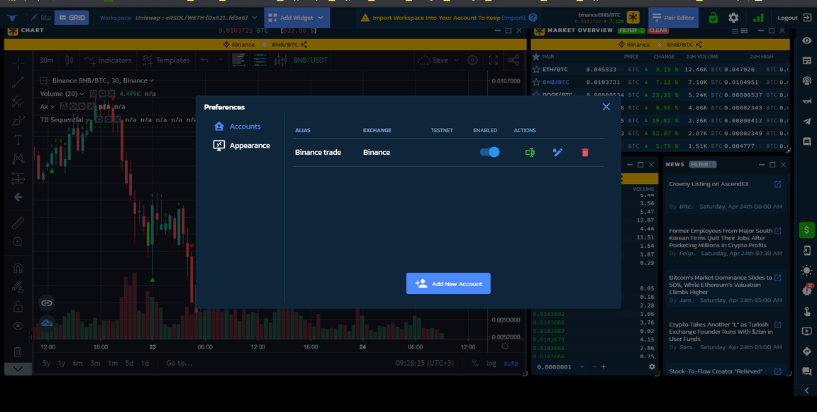
Task: Open the help question mark icon
Action: pyautogui.click(x=533, y=18)
